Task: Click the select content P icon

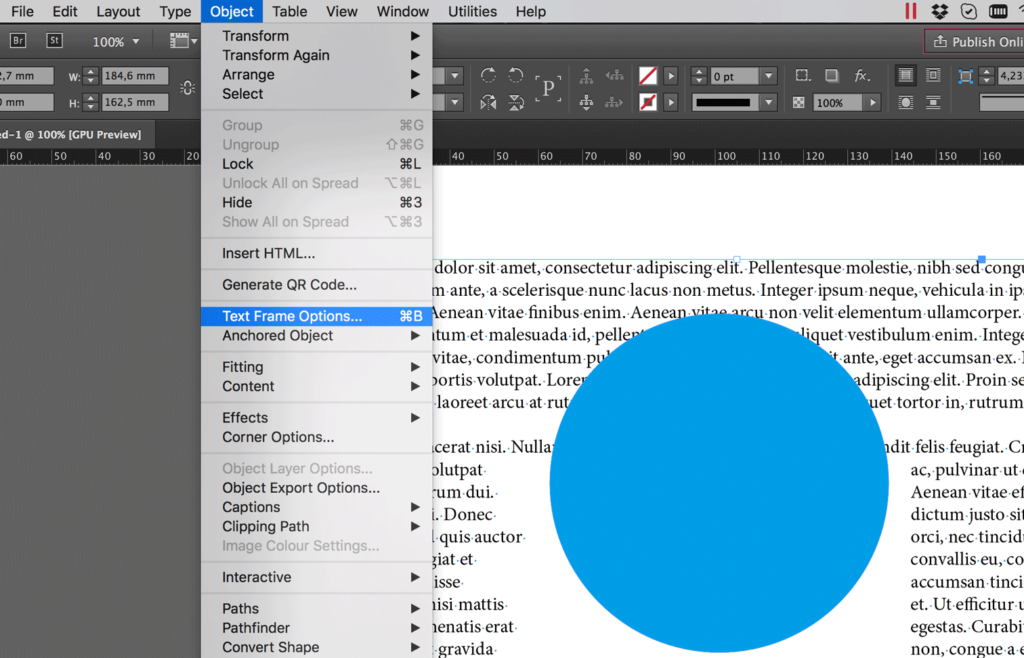Action: [547, 86]
